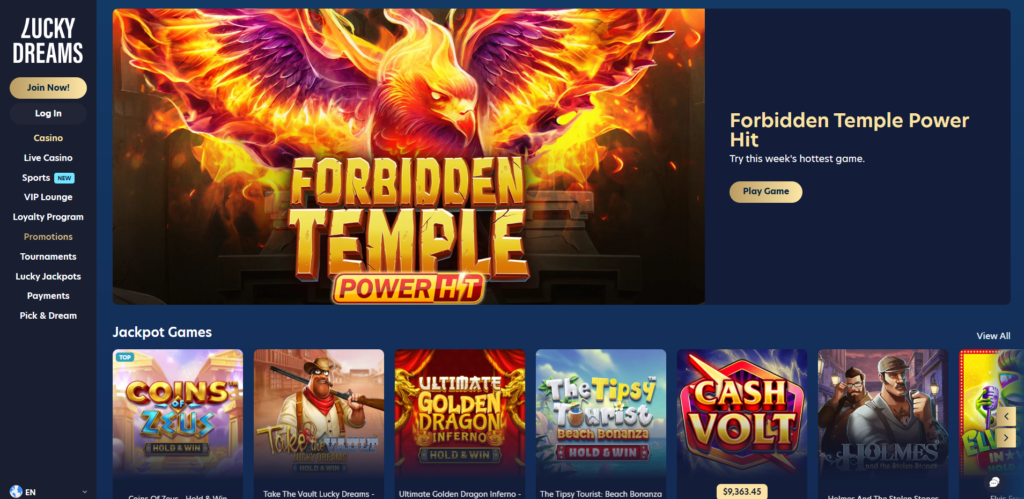Screen dimensions: 1024x499
Task: Open View All jackpot games link
Action: tap(993, 336)
